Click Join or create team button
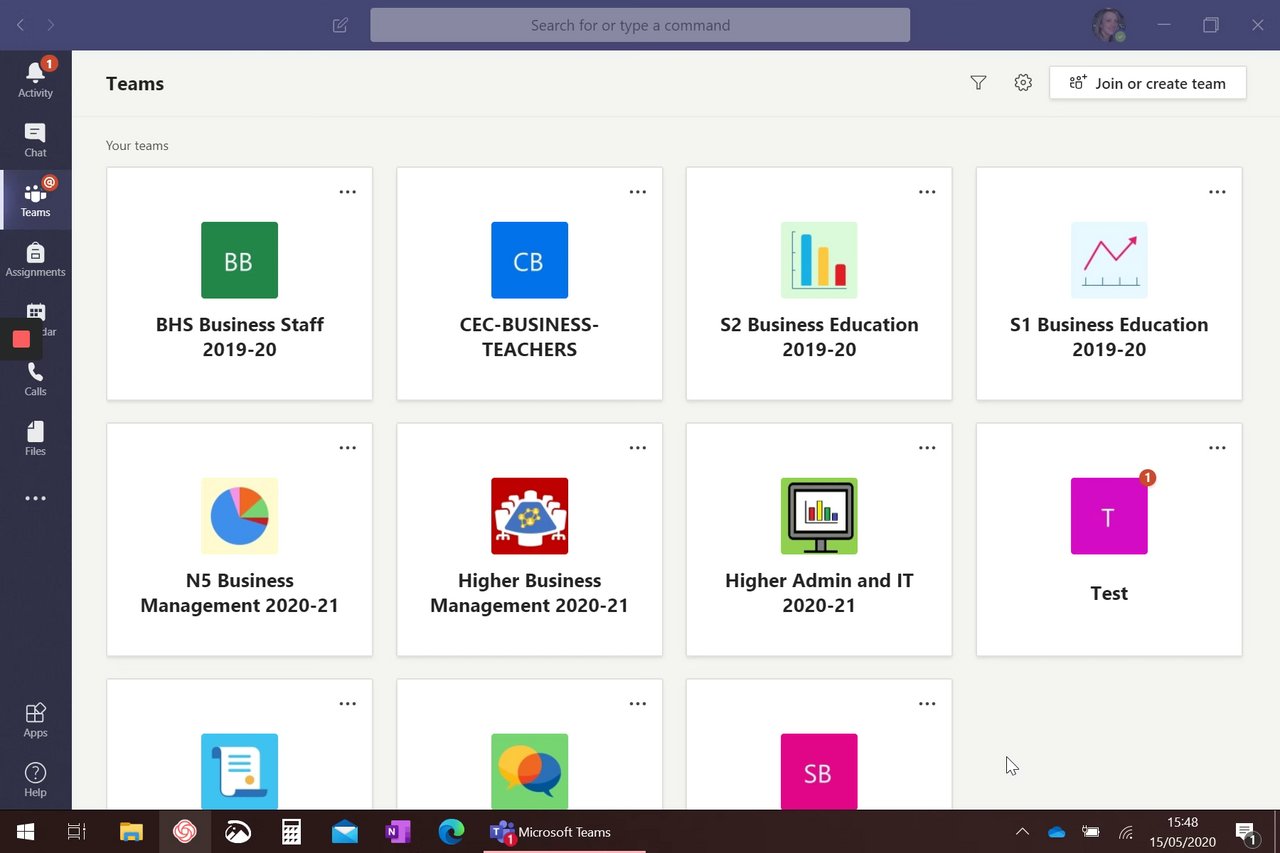1280x853 pixels. click(1148, 83)
